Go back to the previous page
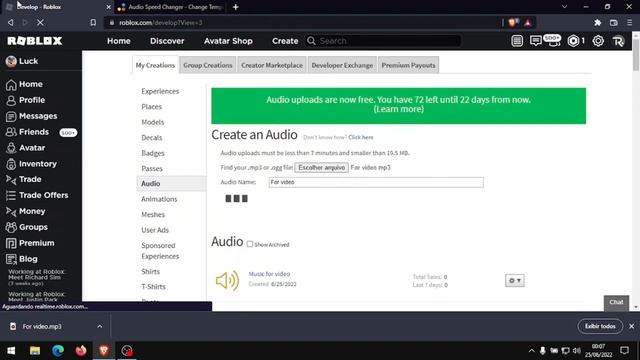 [x=11, y=23]
